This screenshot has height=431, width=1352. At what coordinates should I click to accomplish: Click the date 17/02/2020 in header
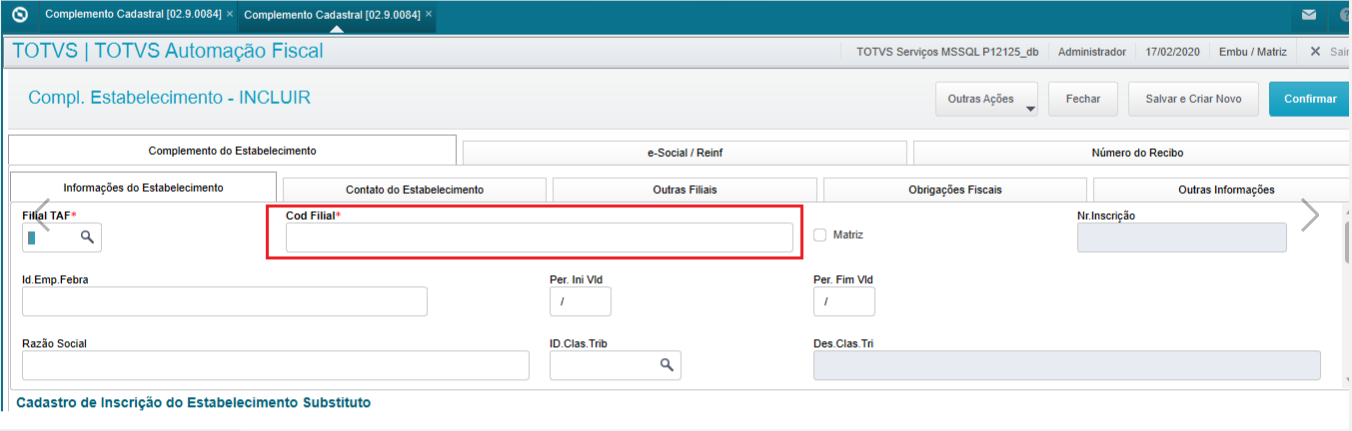(1172, 51)
